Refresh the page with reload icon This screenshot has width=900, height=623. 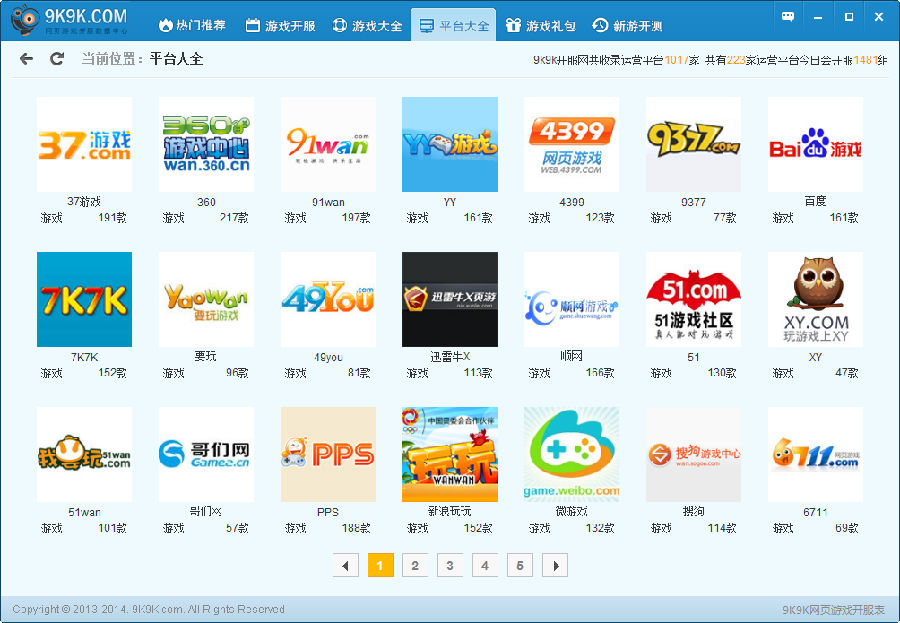click(56, 59)
